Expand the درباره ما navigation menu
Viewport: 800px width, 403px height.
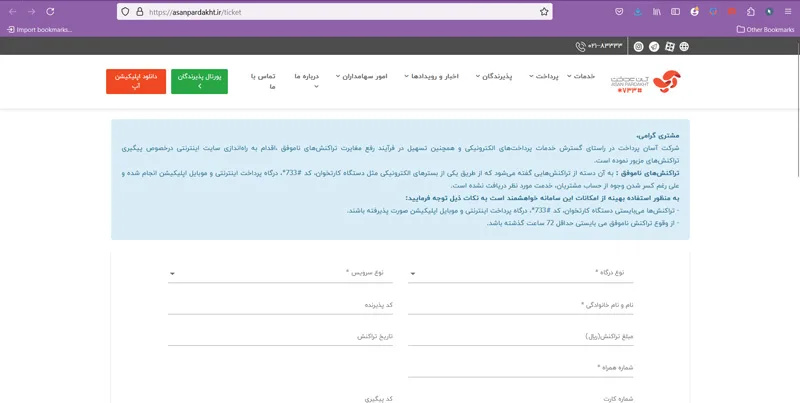307,81
